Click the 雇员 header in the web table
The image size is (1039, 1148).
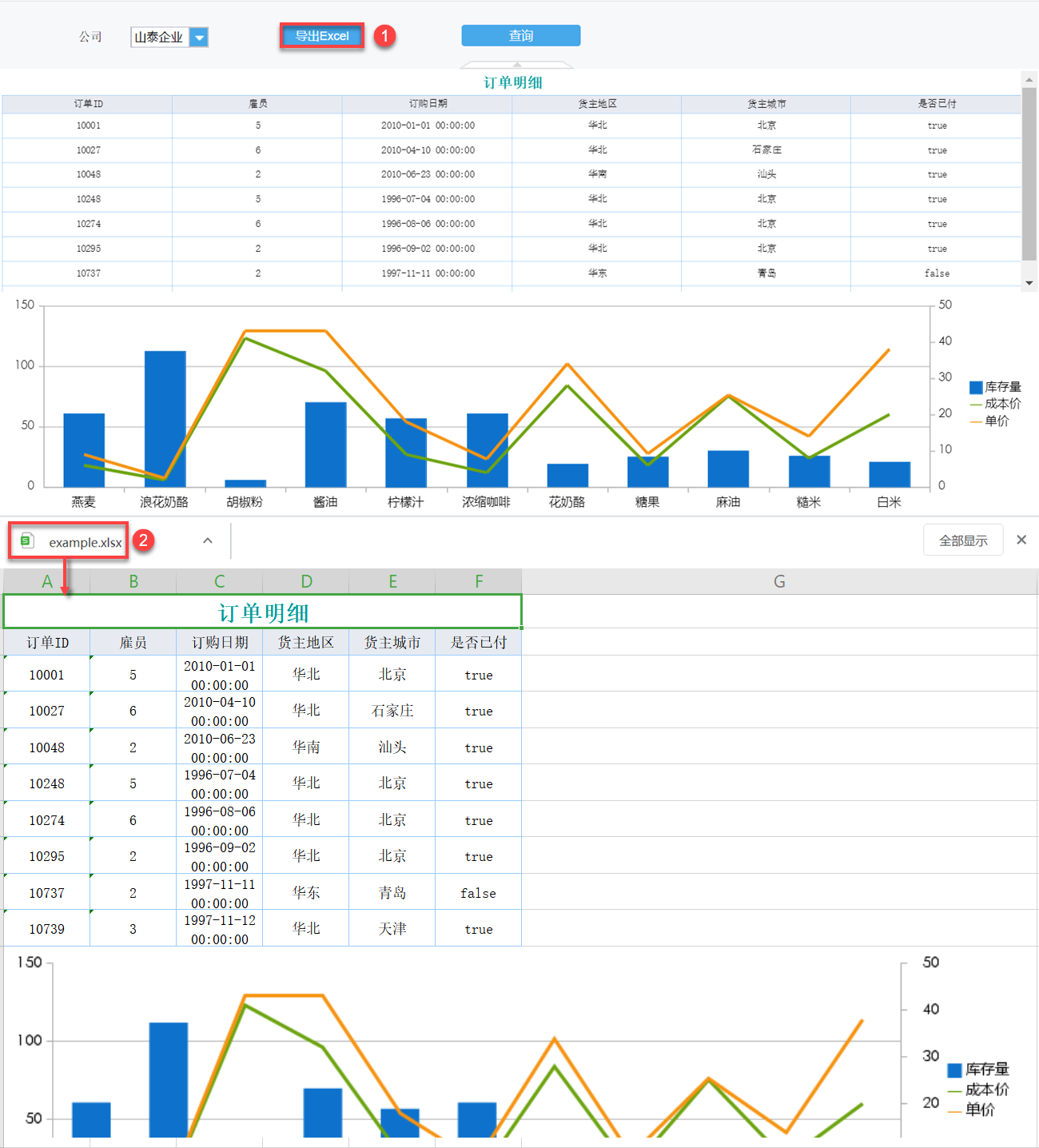tap(258, 104)
